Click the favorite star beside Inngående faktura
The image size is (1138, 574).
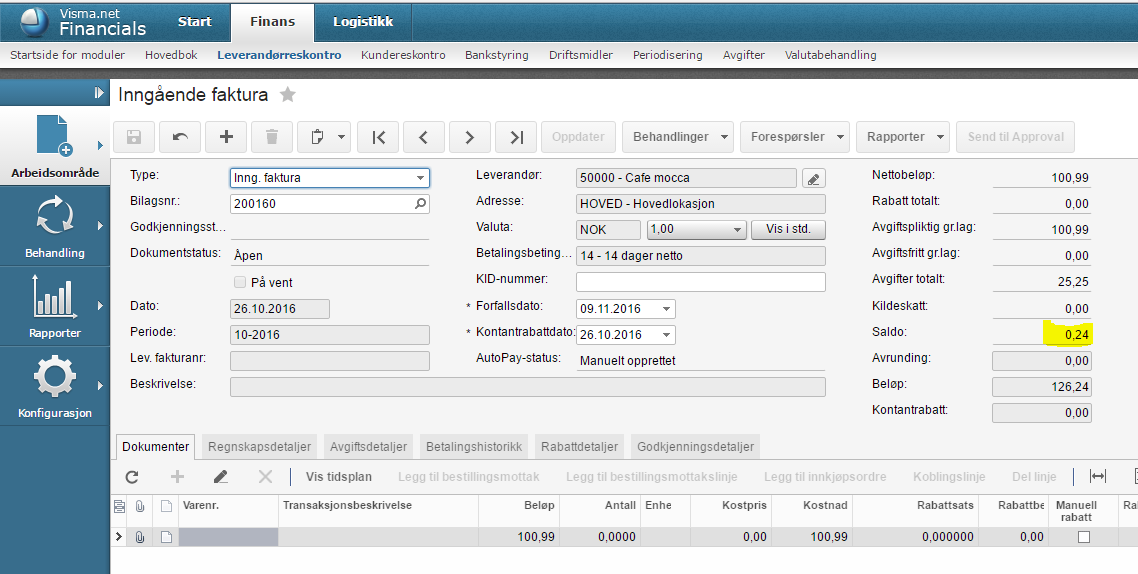[288, 95]
